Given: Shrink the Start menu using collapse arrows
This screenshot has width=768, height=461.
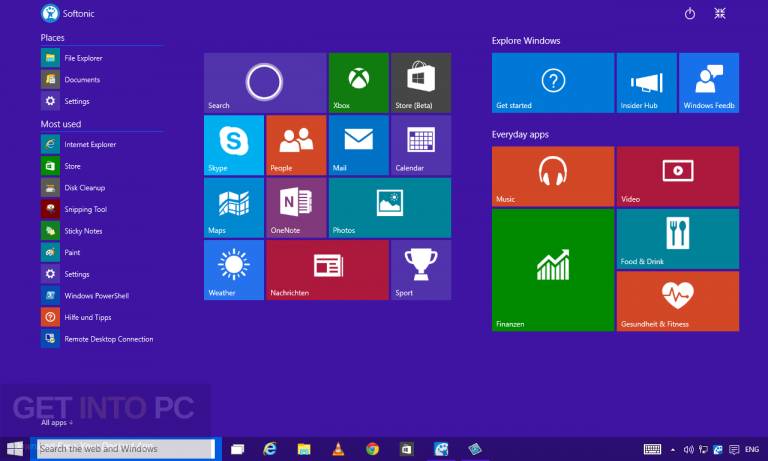Looking at the screenshot, I should (x=720, y=14).
